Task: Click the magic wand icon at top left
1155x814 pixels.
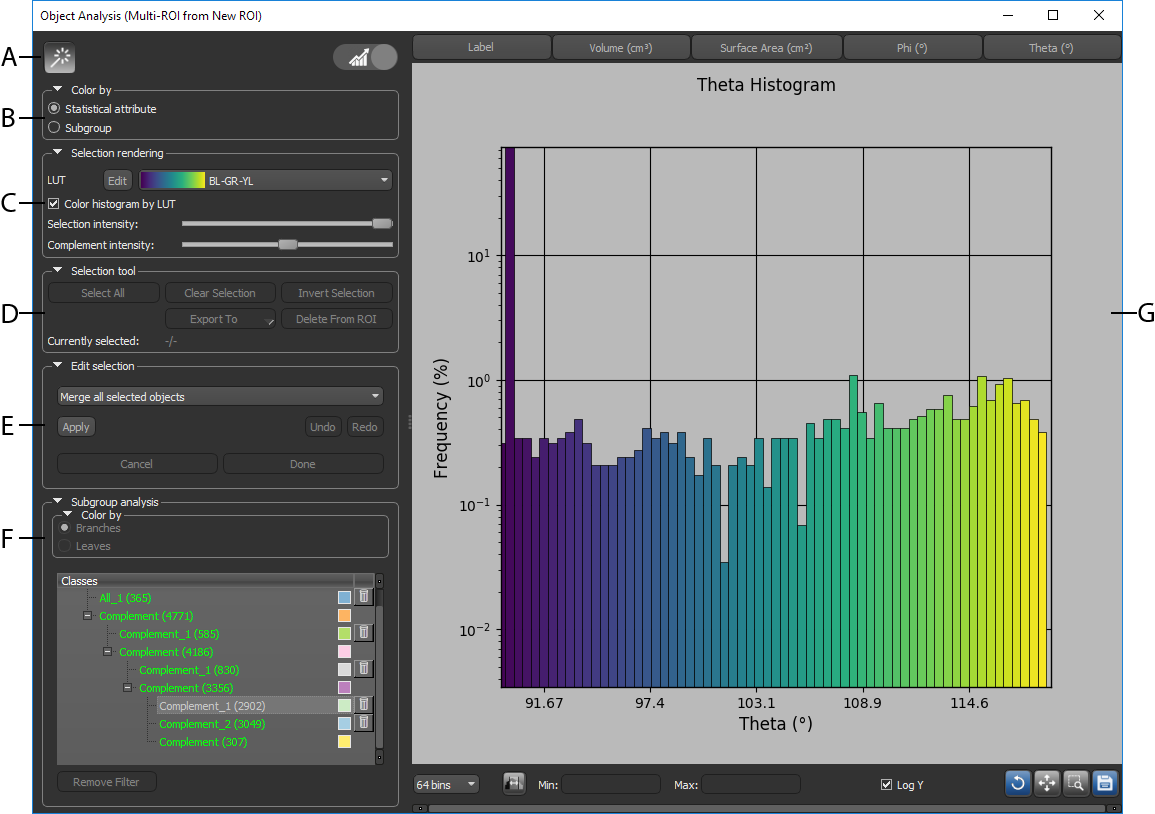Action: click(x=60, y=58)
